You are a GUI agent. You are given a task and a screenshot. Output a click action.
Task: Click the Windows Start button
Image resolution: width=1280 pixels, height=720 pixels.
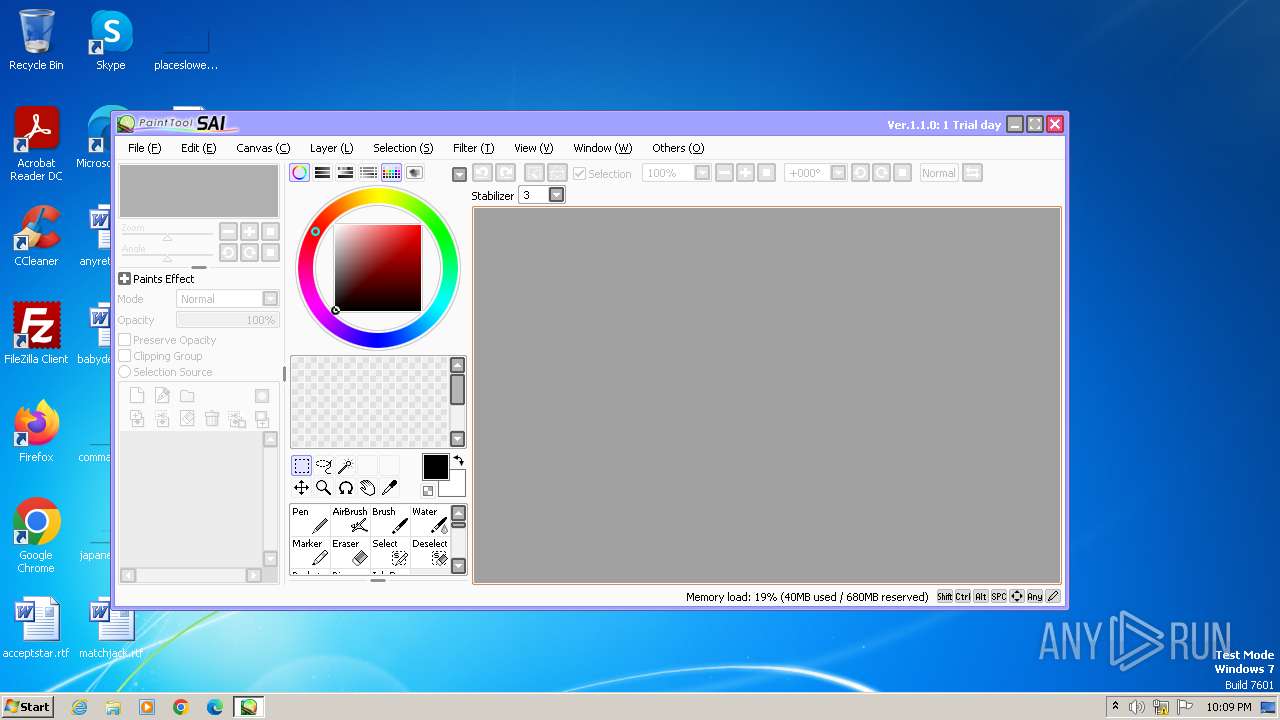coord(28,706)
